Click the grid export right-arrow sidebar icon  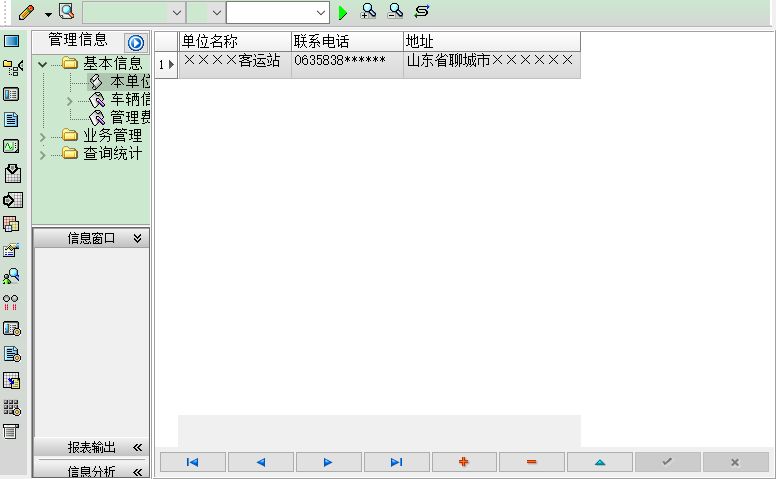pyautogui.click(x=13, y=200)
